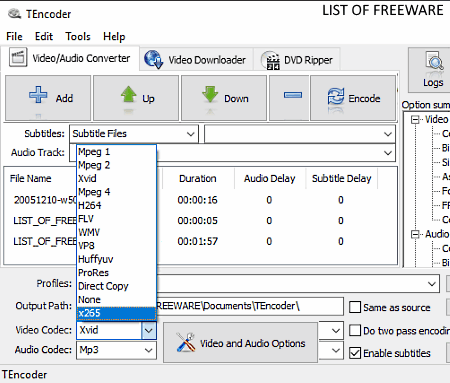Open the empty dropdown beside Subtitle Files

pos(300,134)
